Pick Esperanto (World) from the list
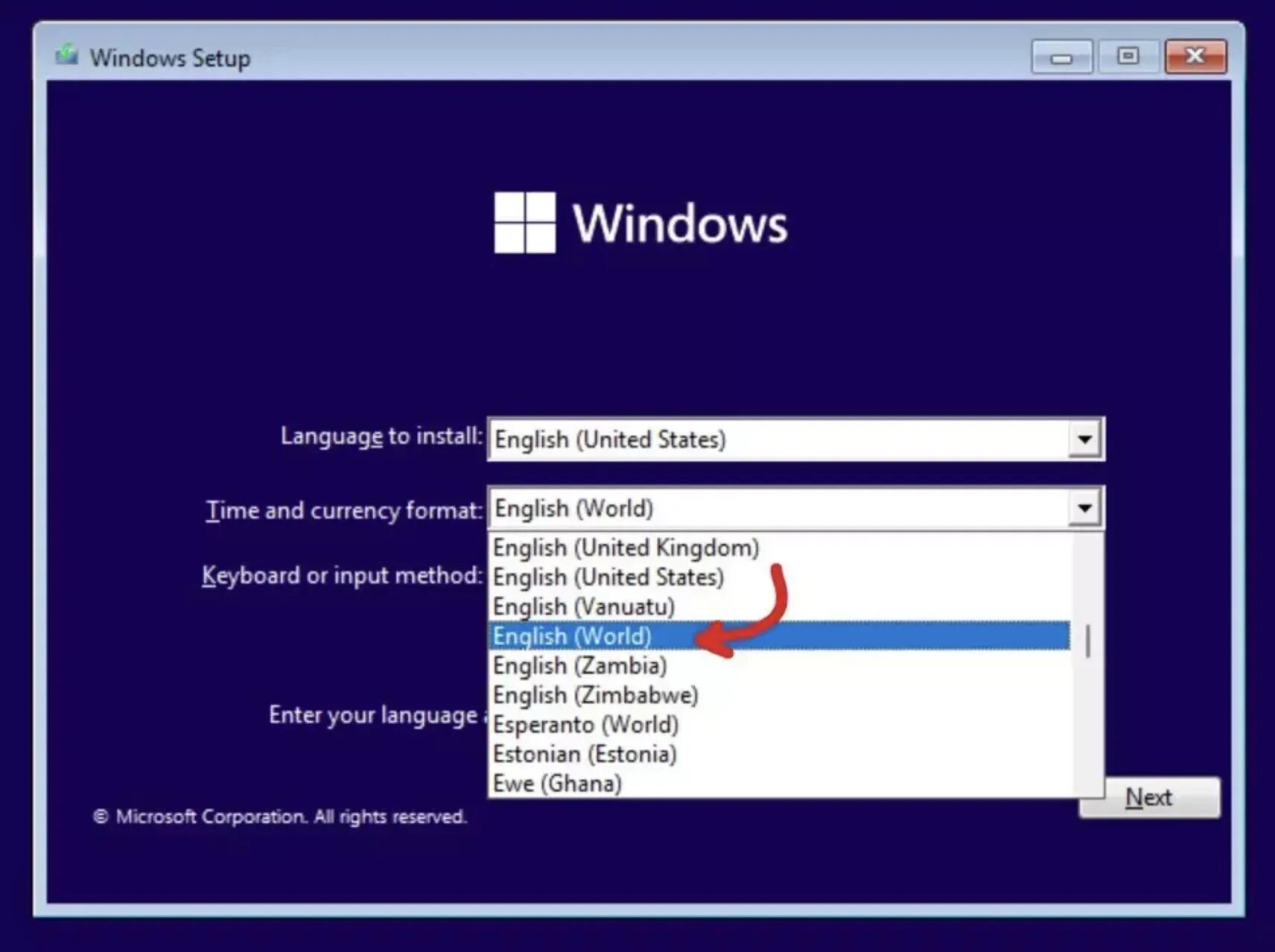 tap(780, 725)
